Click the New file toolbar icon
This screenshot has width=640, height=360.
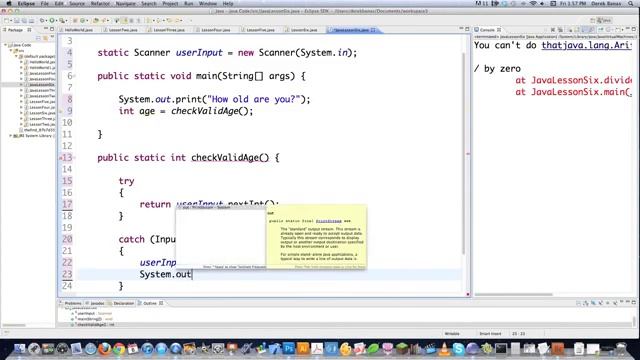[x=7, y=20]
